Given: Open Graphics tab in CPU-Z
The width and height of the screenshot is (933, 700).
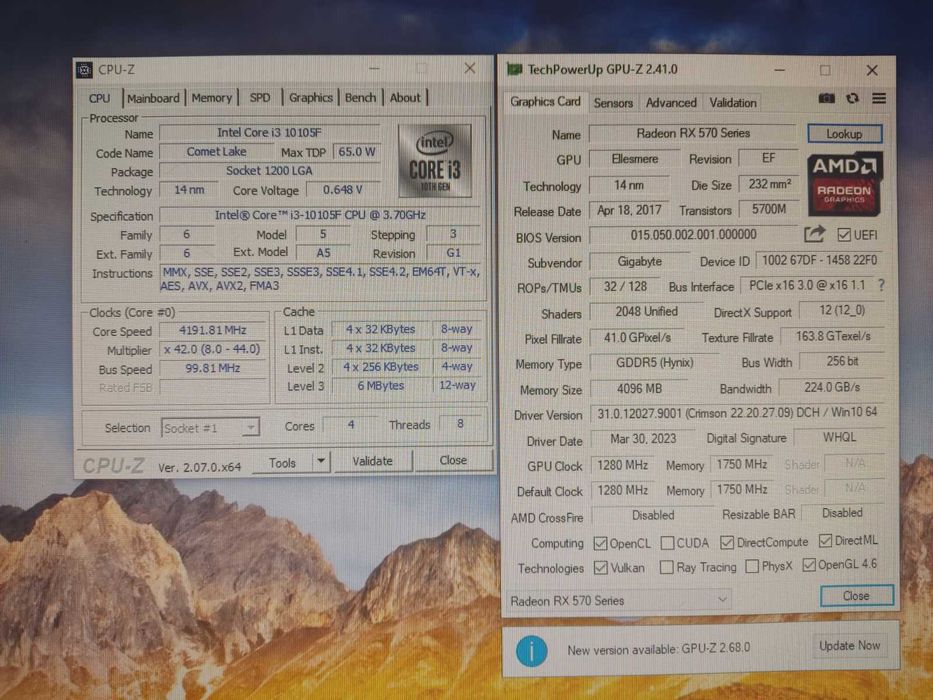Looking at the screenshot, I should pos(311,98).
